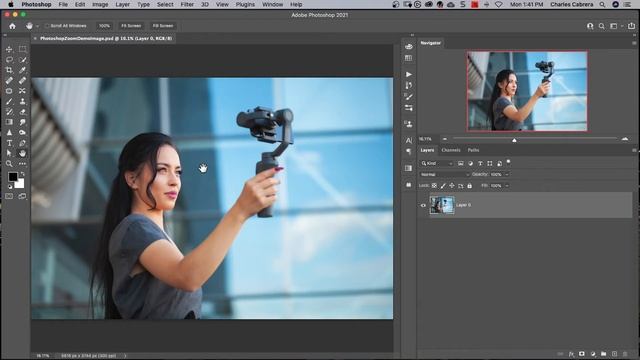This screenshot has height=360, width=640.
Task: Swap foreground and background colors
Action: [22, 174]
